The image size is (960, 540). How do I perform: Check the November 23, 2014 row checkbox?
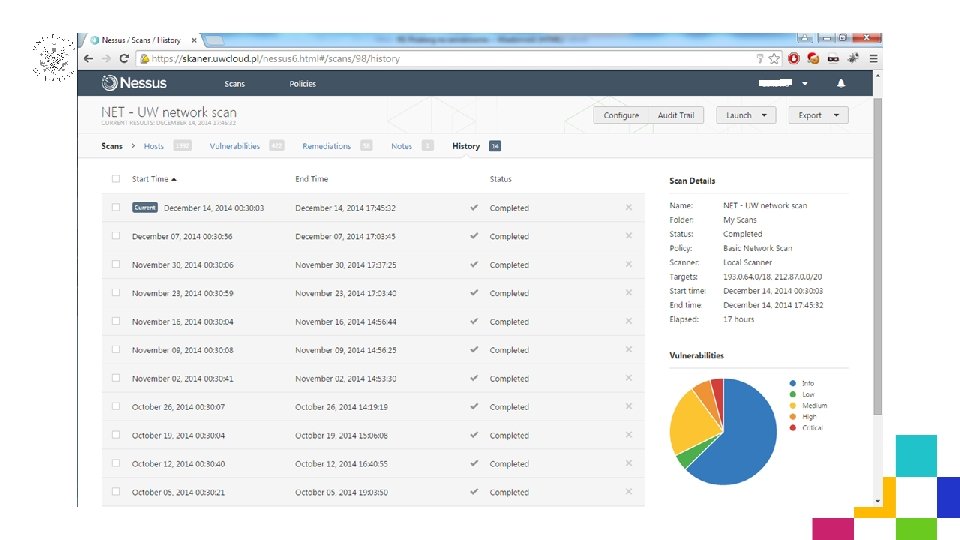tap(116, 293)
